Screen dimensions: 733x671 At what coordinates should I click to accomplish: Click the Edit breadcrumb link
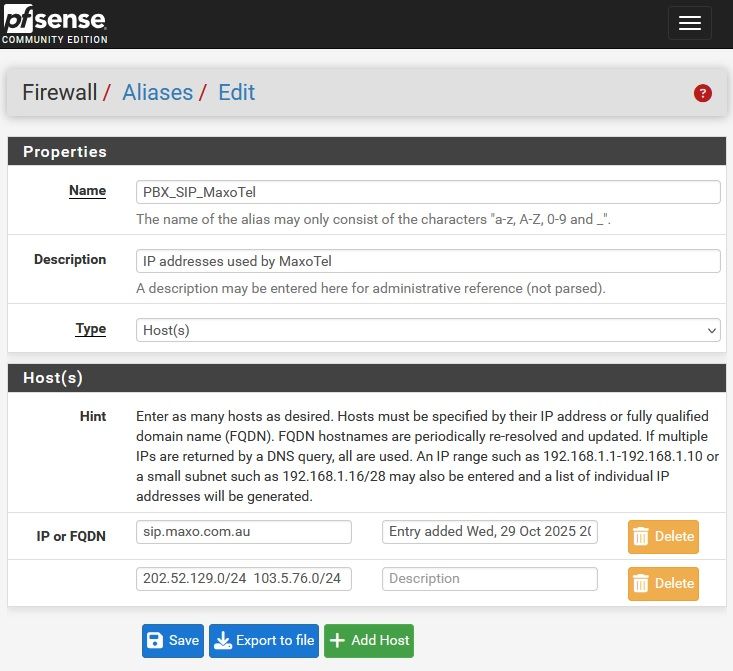(x=236, y=93)
